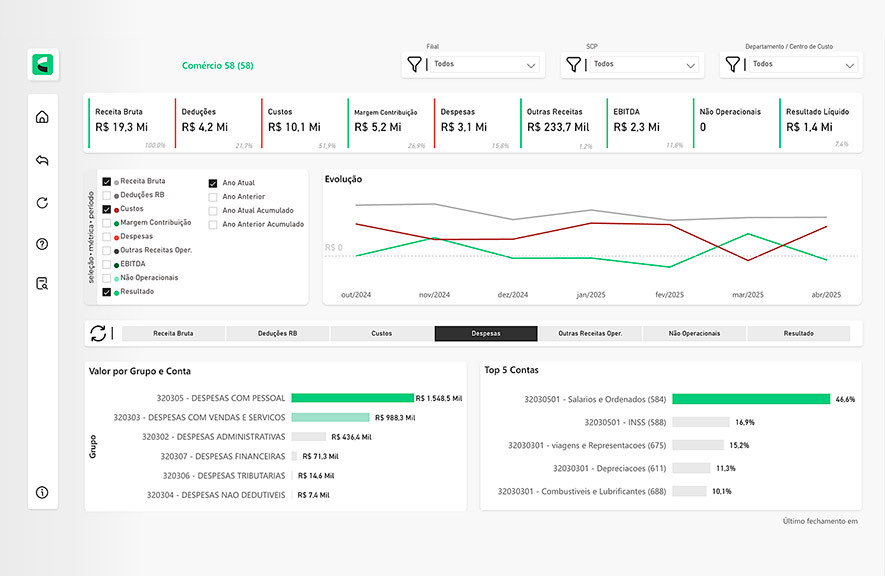Switch to the Custos tab
The width and height of the screenshot is (885, 576).
pyautogui.click(x=382, y=334)
